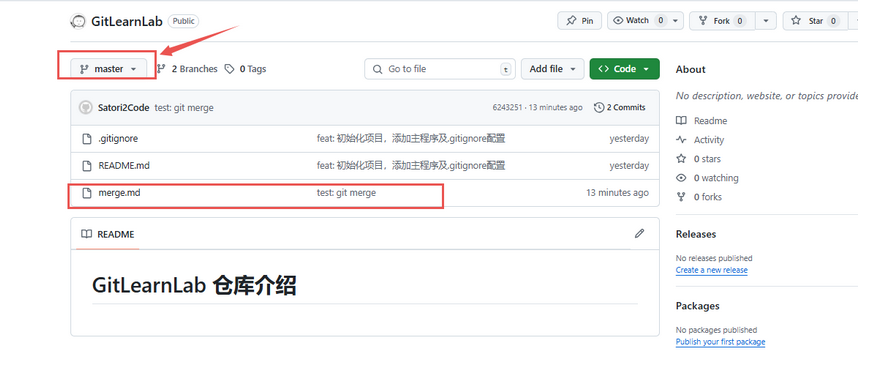Screen dimensions: 871x371
Task: Click the Watch button
Action: tap(639, 21)
